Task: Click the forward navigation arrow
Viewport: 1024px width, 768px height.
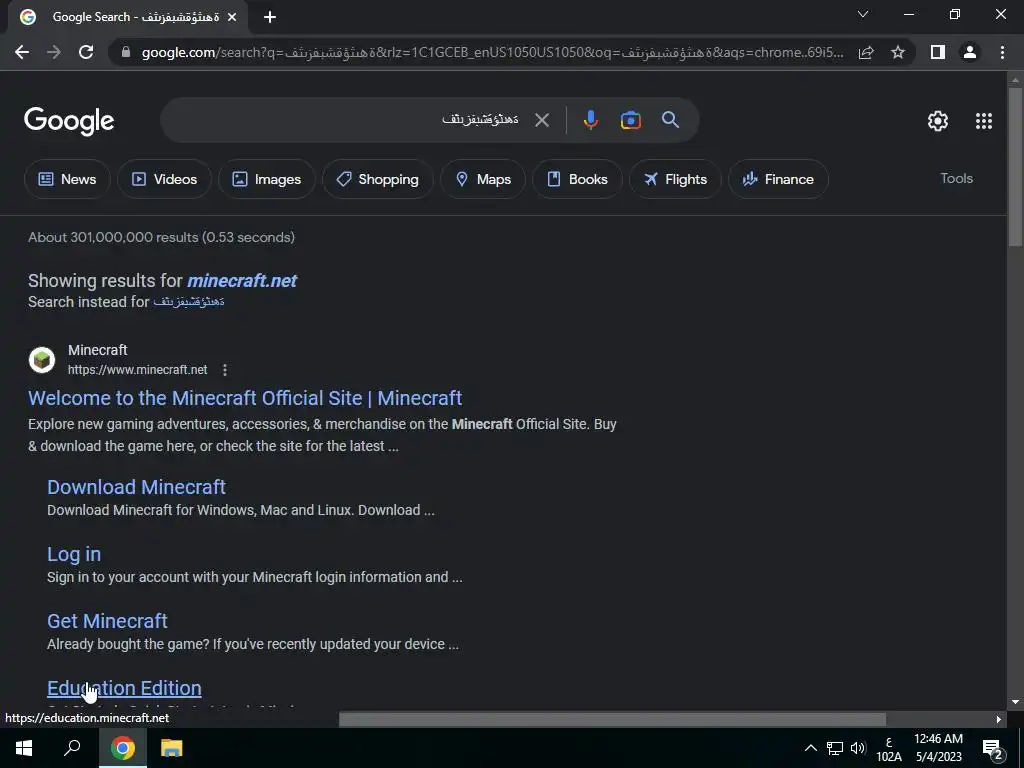Action: pyautogui.click(x=54, y=52)
